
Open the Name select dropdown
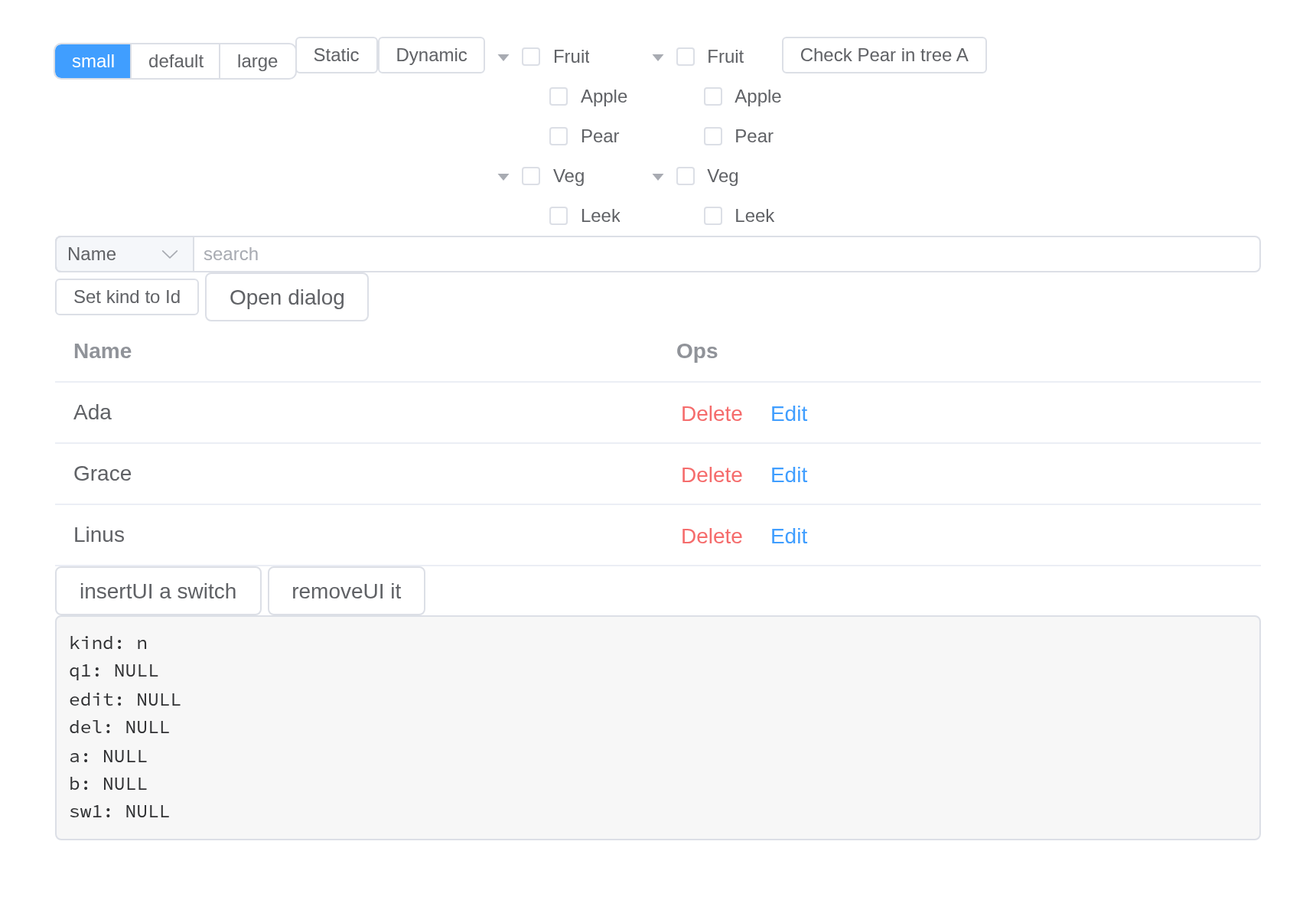(124, 254)
